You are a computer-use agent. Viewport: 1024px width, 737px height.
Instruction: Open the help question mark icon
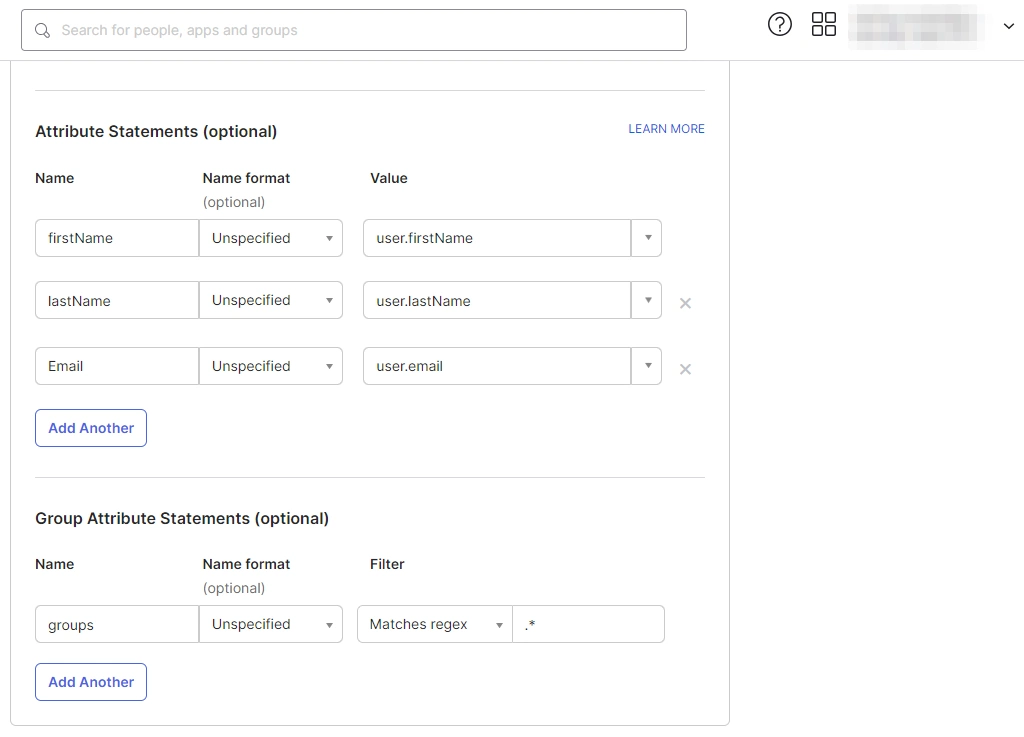click(779, 25)
